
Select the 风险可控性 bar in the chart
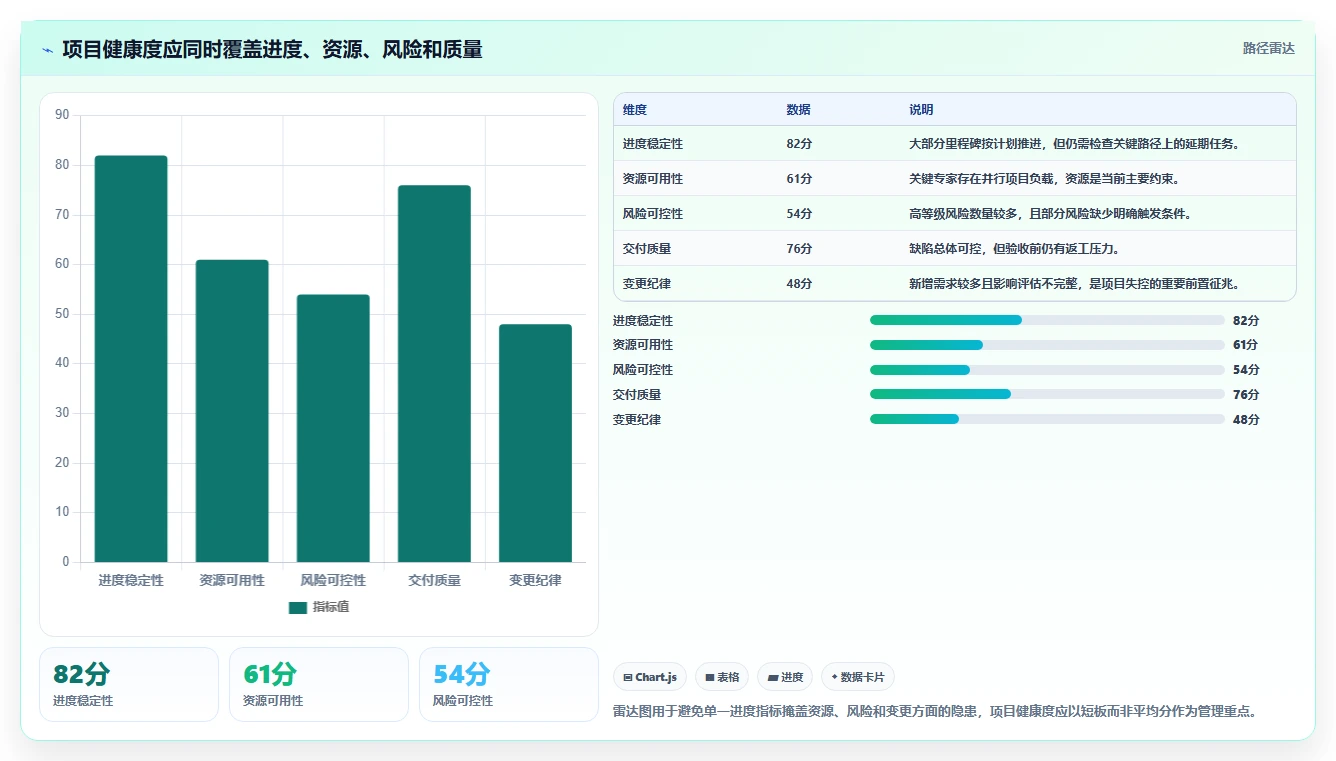[333, 428]
